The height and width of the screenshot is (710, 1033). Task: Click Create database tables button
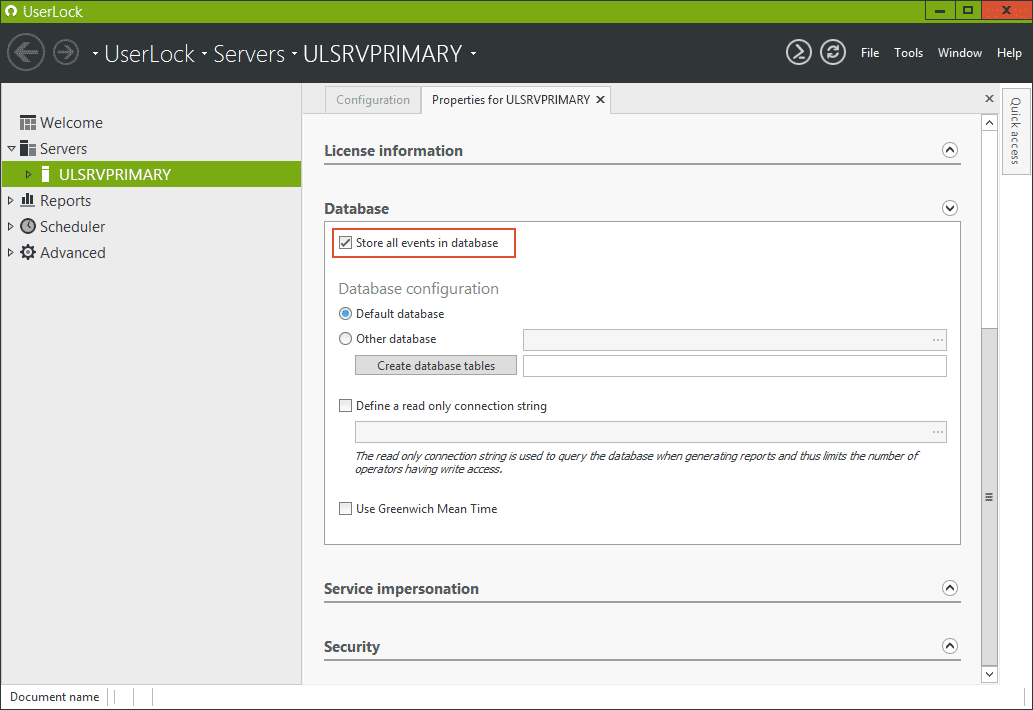click(436, 366)
